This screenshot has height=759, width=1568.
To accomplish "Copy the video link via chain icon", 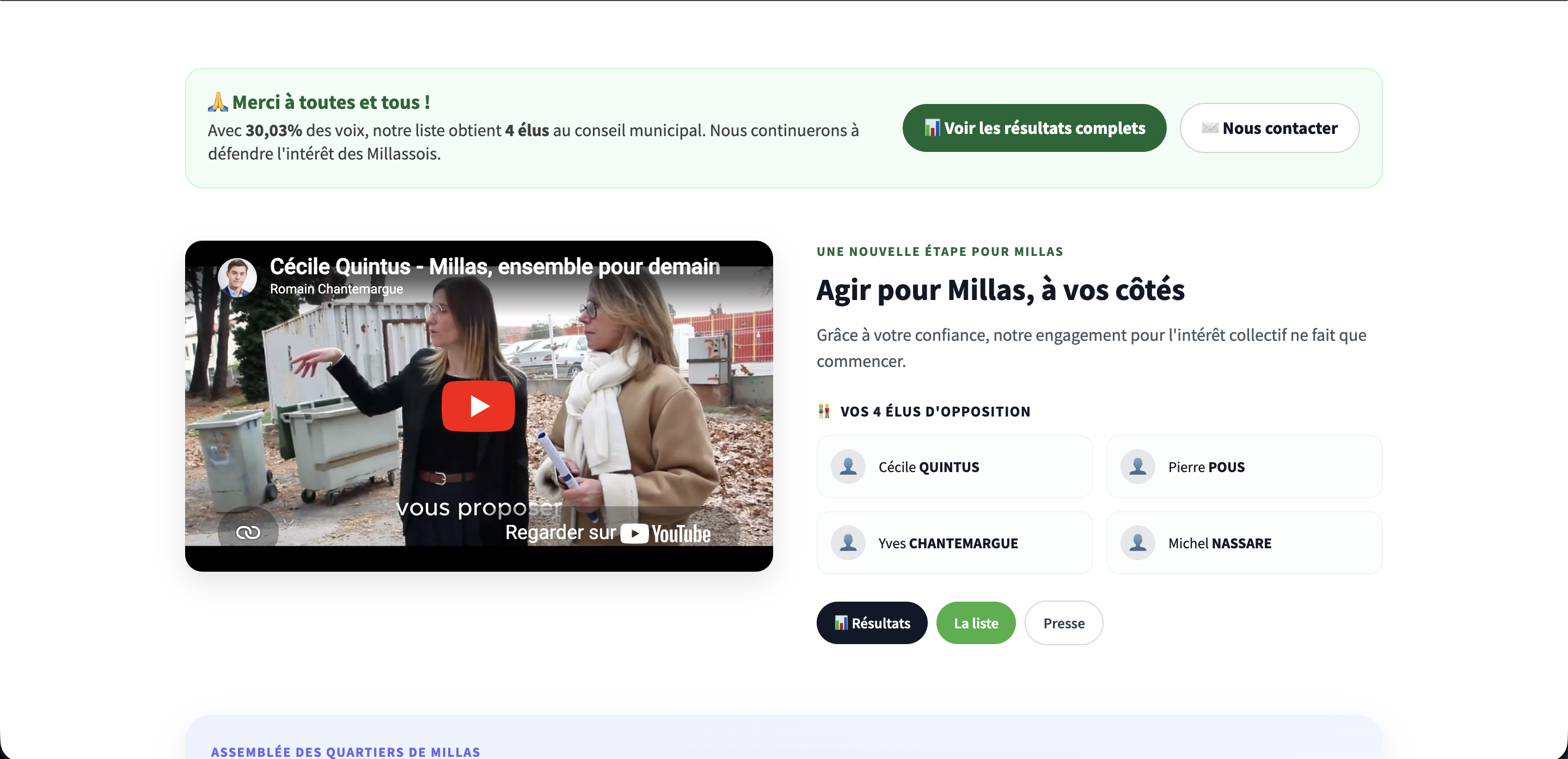I will click(248, 532).
